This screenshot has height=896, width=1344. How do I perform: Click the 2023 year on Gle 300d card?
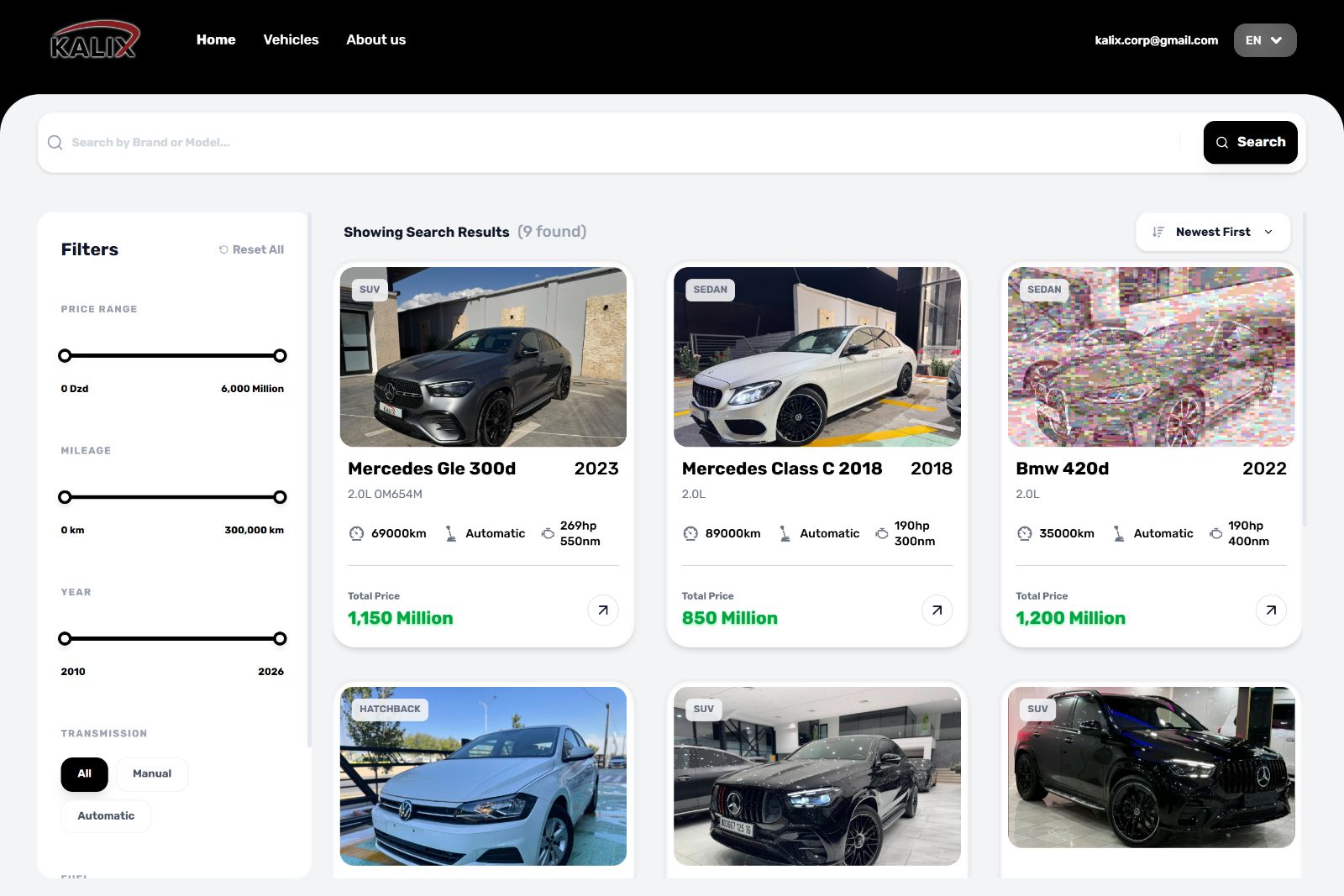(596, 469)
